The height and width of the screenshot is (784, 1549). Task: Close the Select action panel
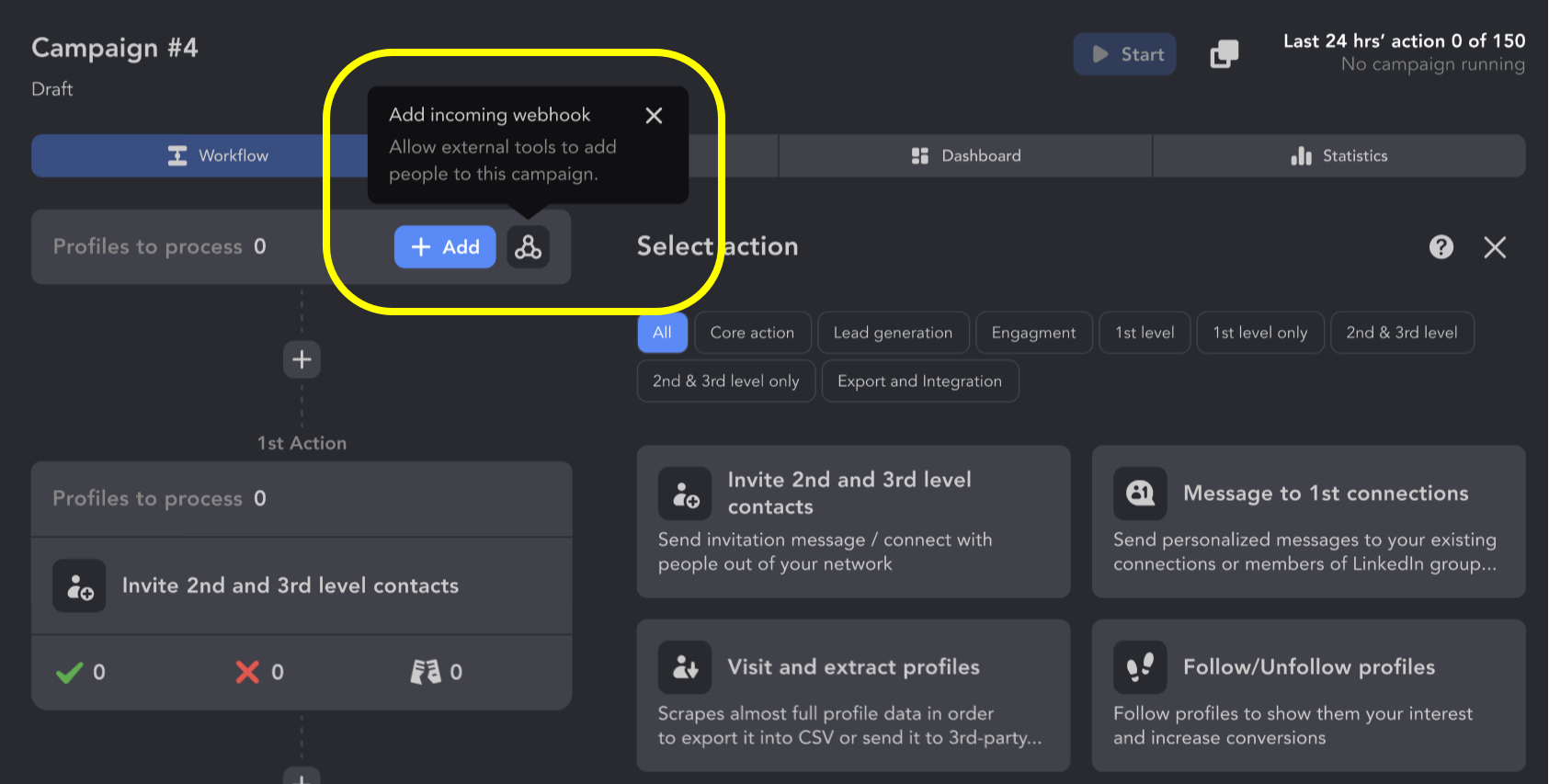(x=1495, y=247)
